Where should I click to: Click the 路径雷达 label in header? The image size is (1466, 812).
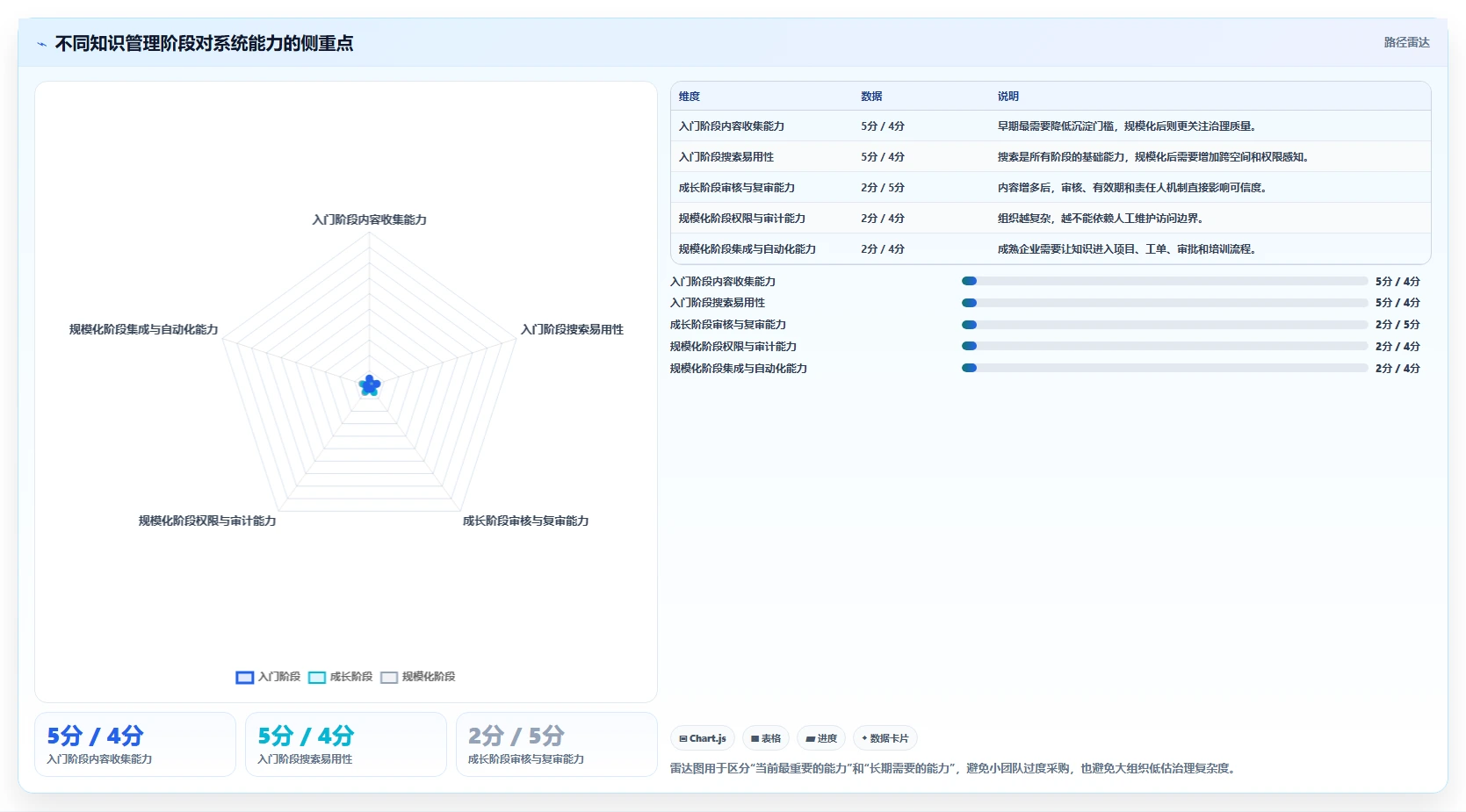click(1406, 42)
